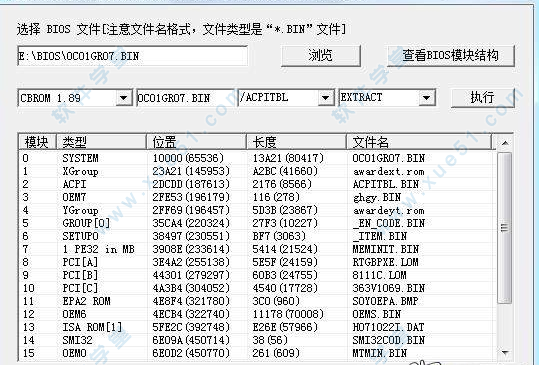Sort by the 类型 column header
Viewport: 539px width, 365px height.
pyautogui.click(x=101, y=142)
